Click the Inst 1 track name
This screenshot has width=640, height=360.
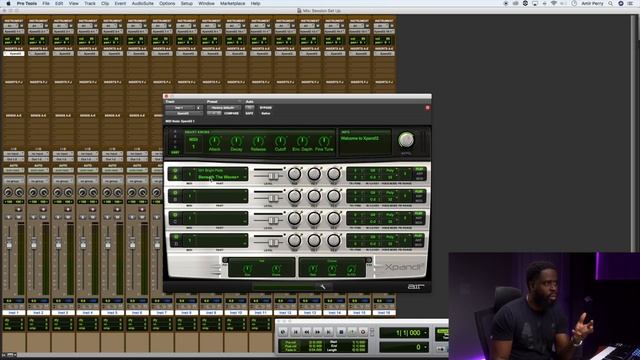point(13,312)
